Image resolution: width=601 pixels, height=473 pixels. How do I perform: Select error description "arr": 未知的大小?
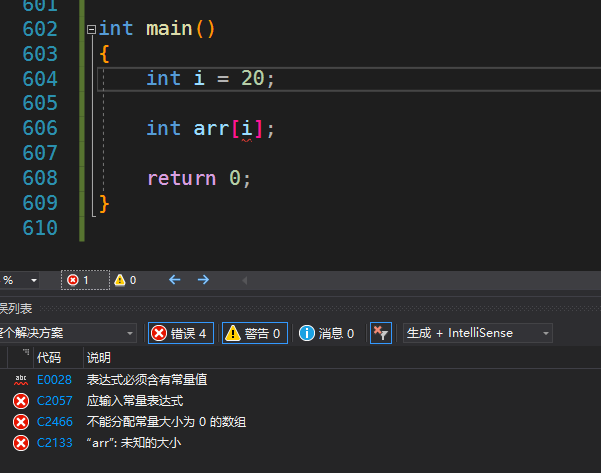(134, 443)
